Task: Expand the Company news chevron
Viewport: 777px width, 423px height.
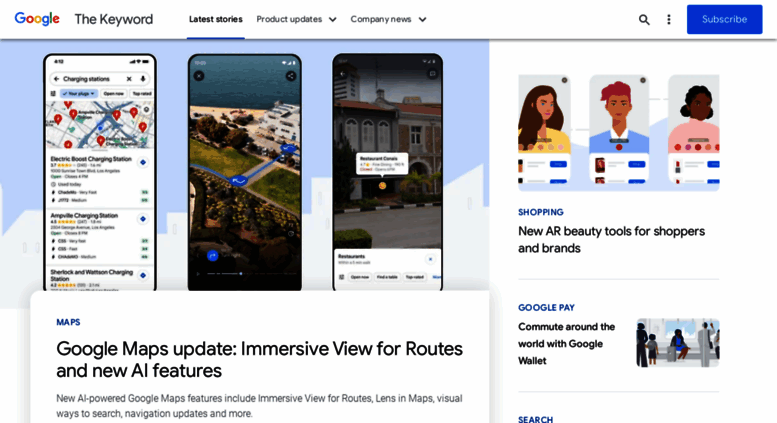Action: click(422, 20)
